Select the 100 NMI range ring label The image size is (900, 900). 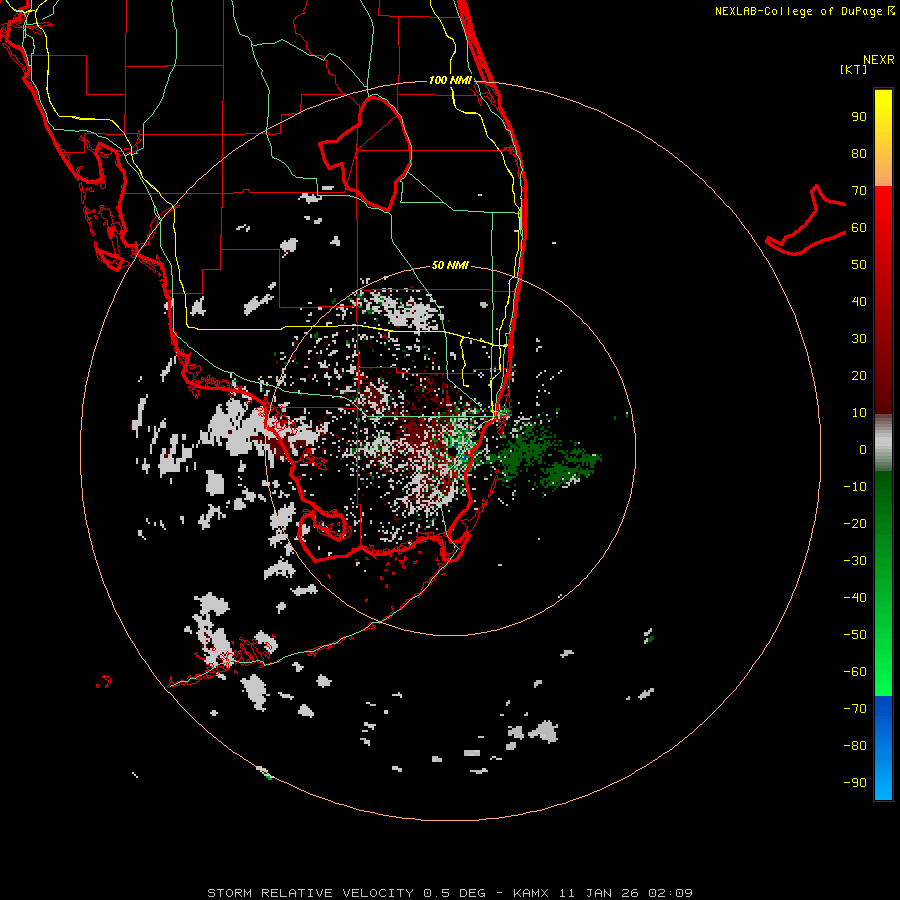[450, 80]
